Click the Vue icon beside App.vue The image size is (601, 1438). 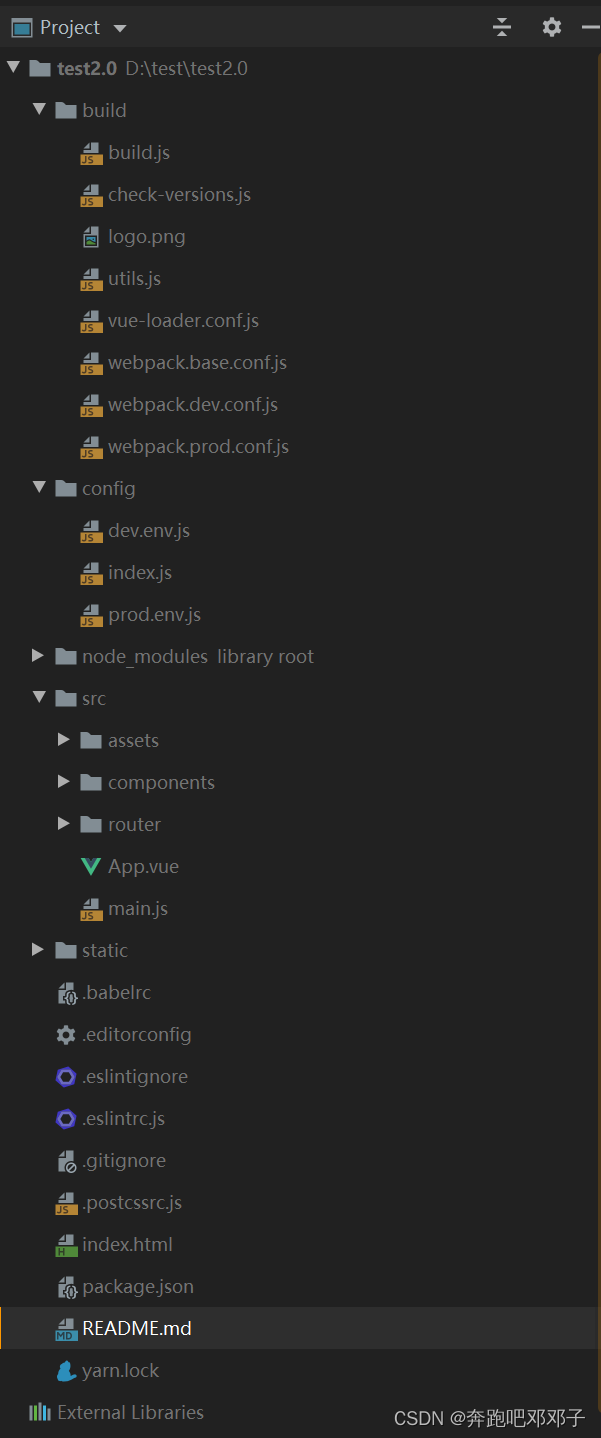point(91,867)
